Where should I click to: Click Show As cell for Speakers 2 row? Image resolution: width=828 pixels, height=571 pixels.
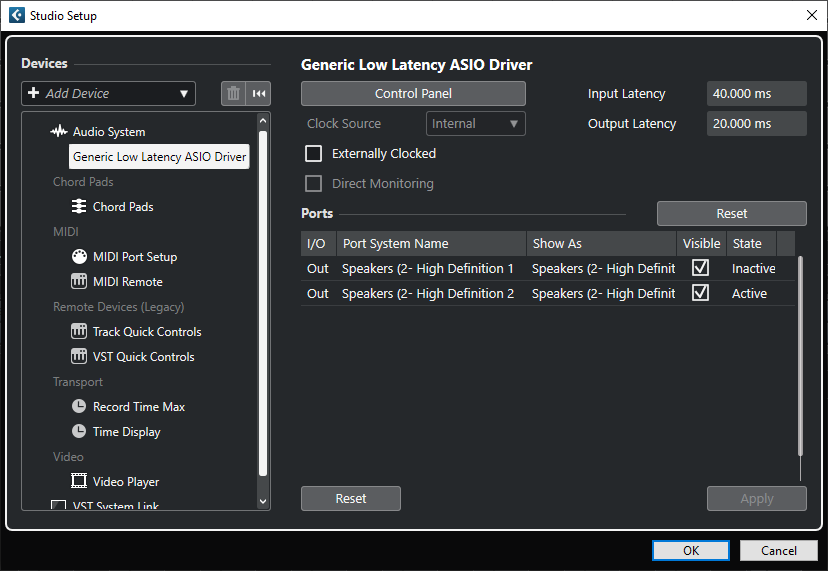pyautogui.click(x=603, y=294)
